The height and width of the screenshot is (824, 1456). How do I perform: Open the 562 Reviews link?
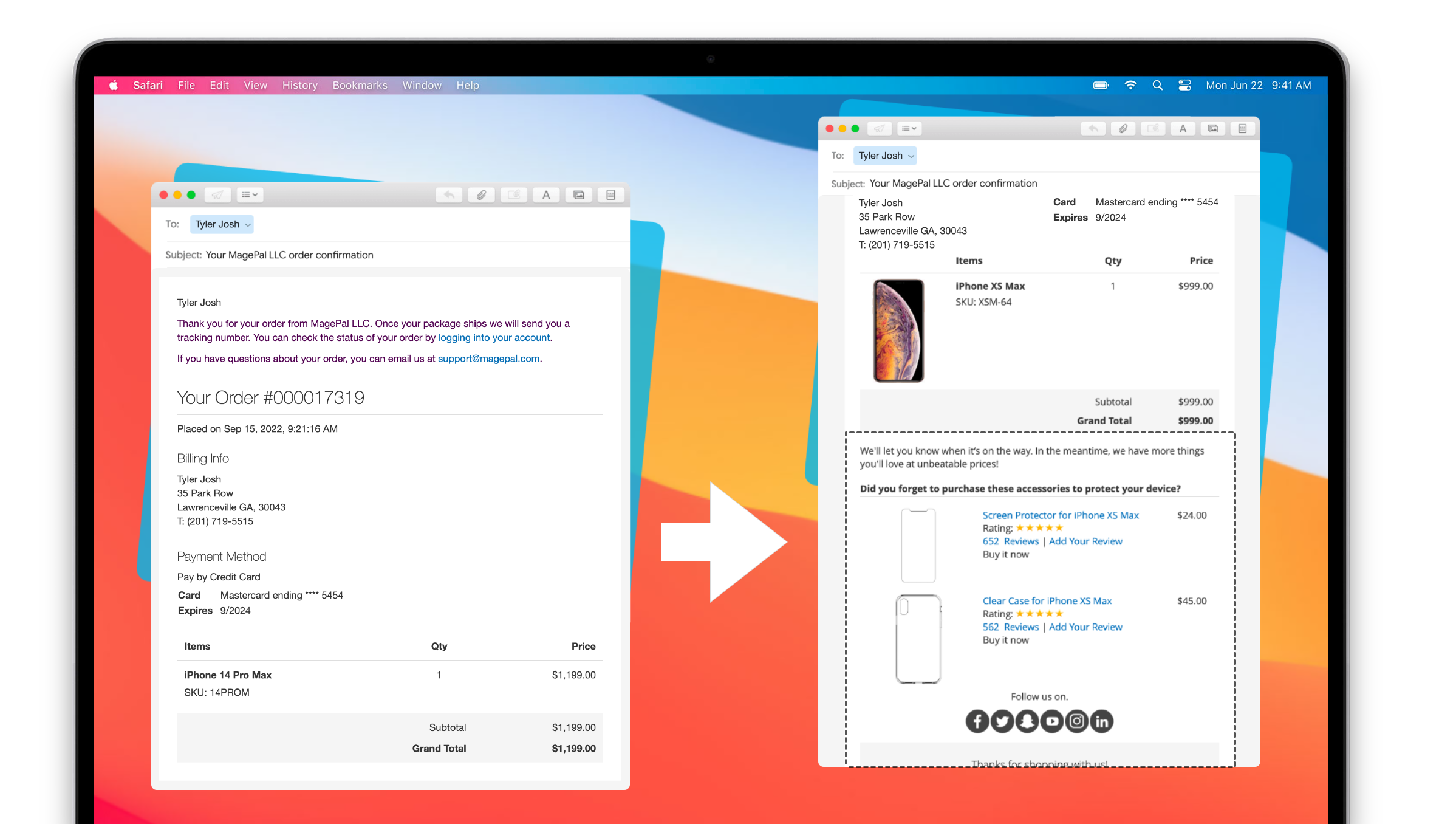[1011, 627]
